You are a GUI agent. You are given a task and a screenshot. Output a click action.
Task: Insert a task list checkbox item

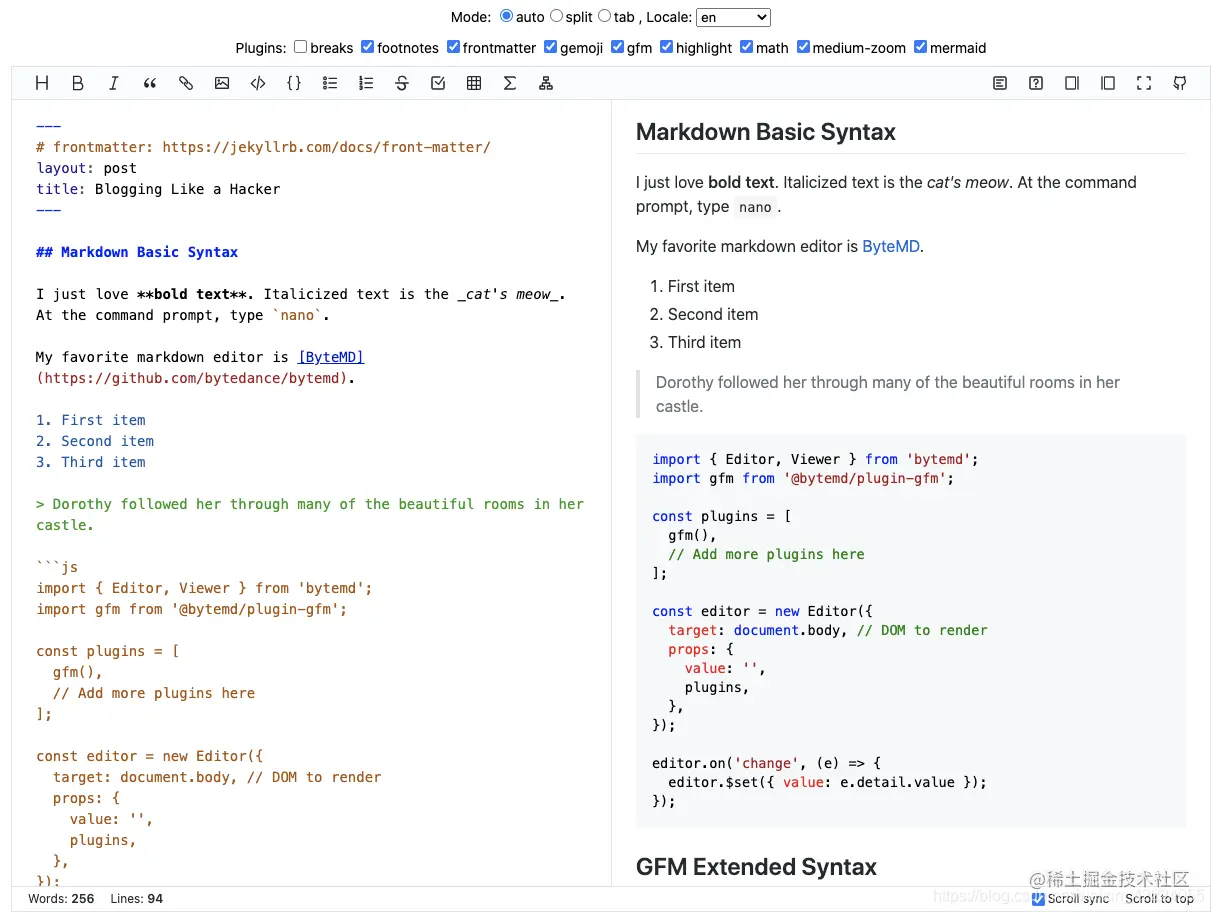click(x=438, y=83)
